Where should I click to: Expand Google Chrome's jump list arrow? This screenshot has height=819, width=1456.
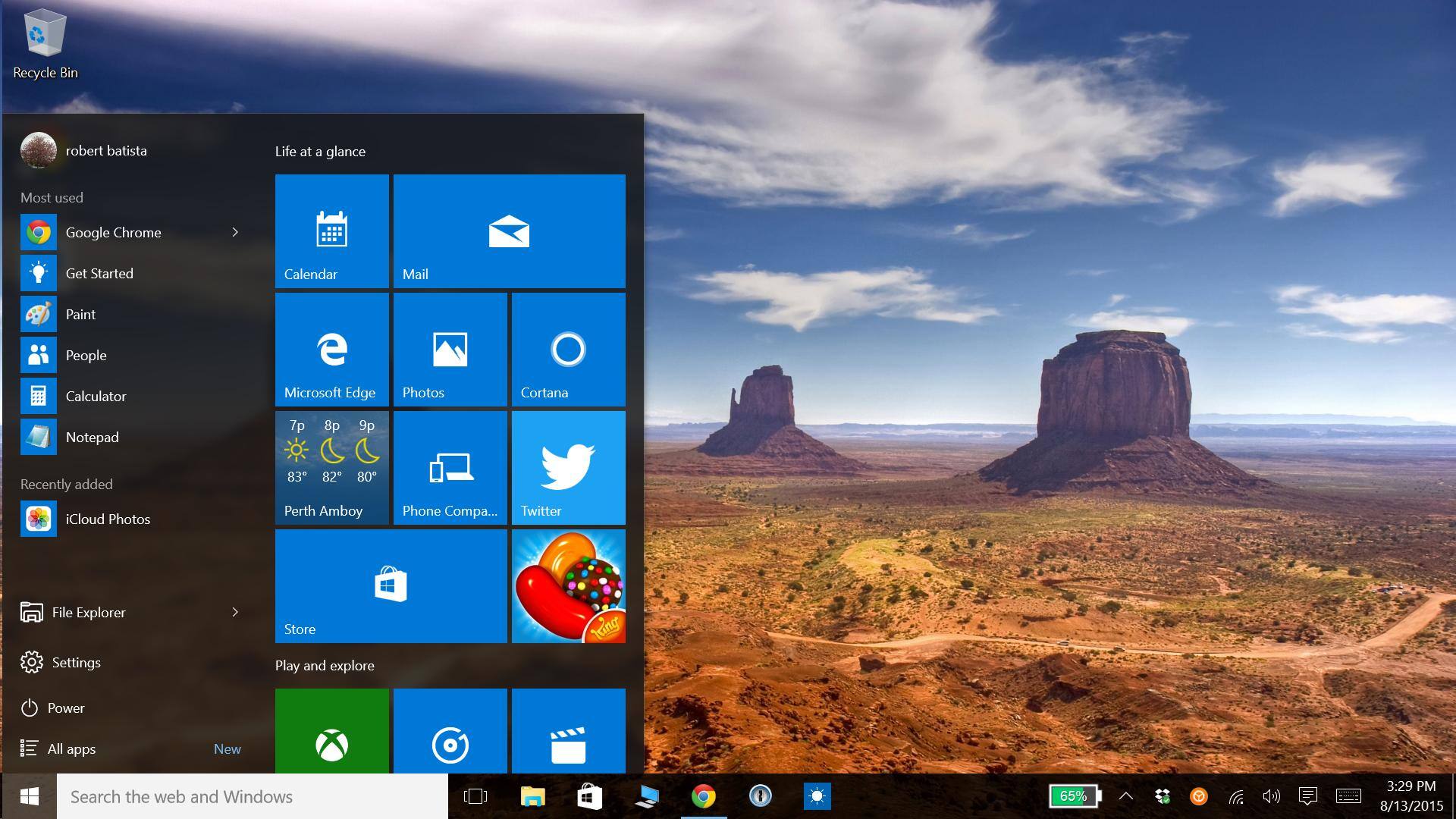[x=236, y=232]
